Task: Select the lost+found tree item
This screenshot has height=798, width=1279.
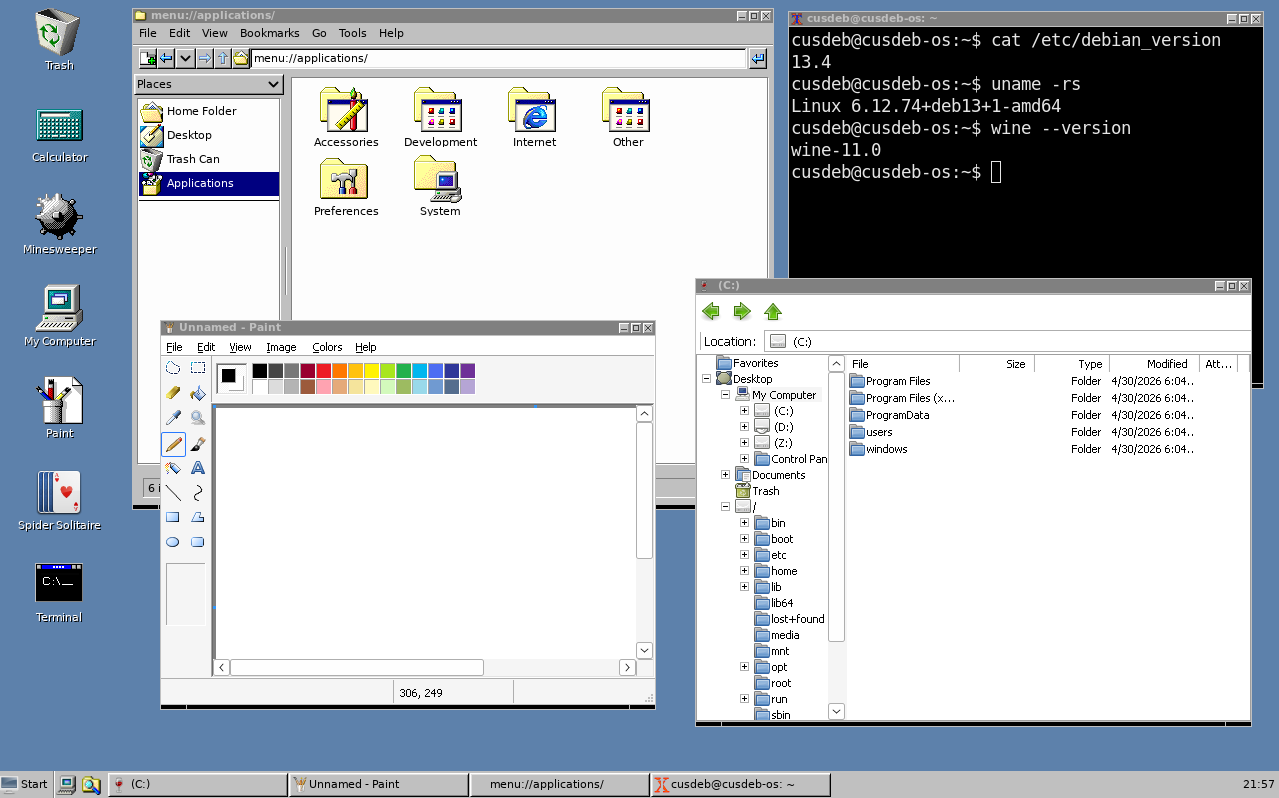Action: point(789,619)
